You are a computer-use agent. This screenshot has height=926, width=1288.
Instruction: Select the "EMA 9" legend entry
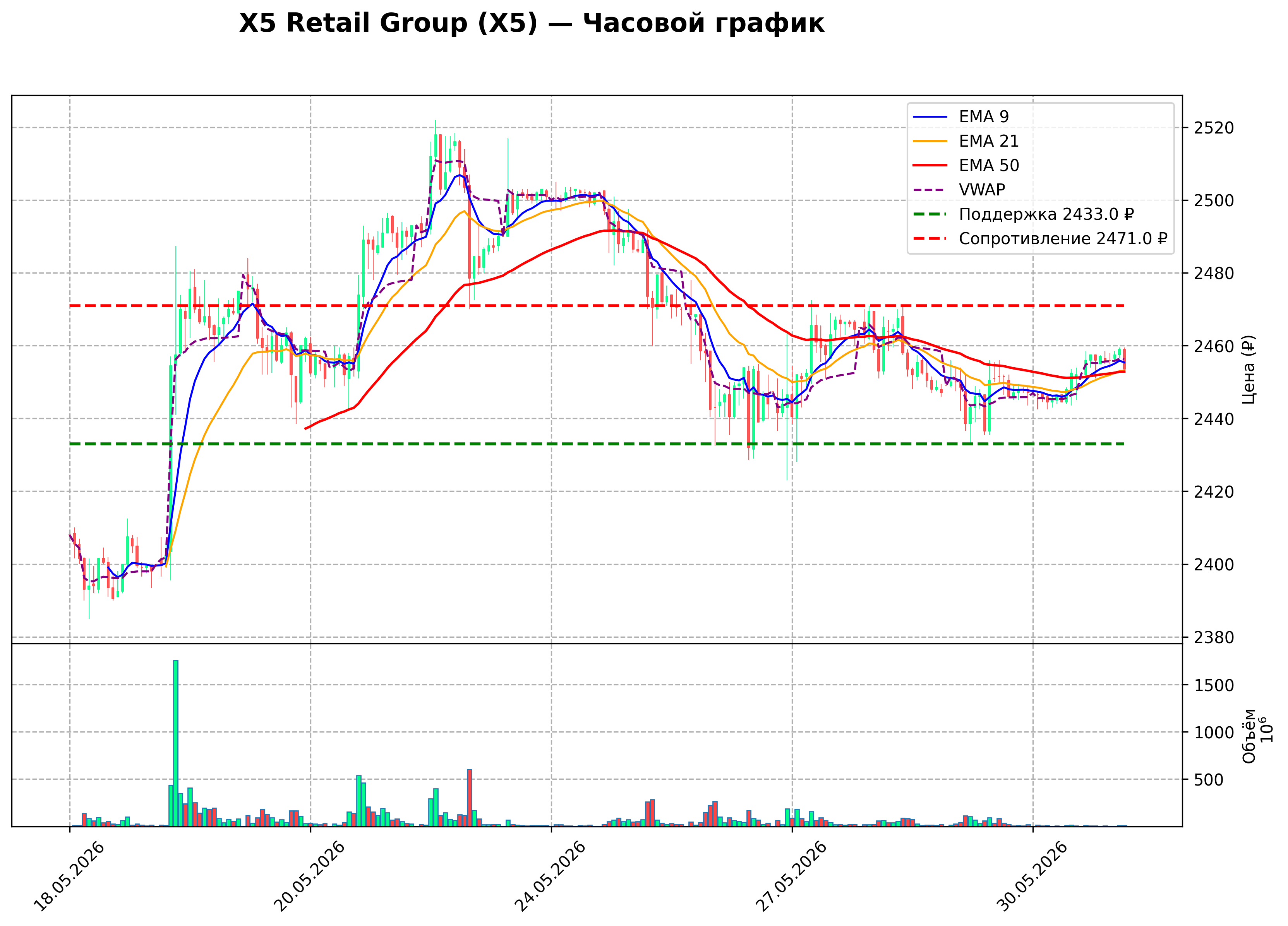(984, 116)
